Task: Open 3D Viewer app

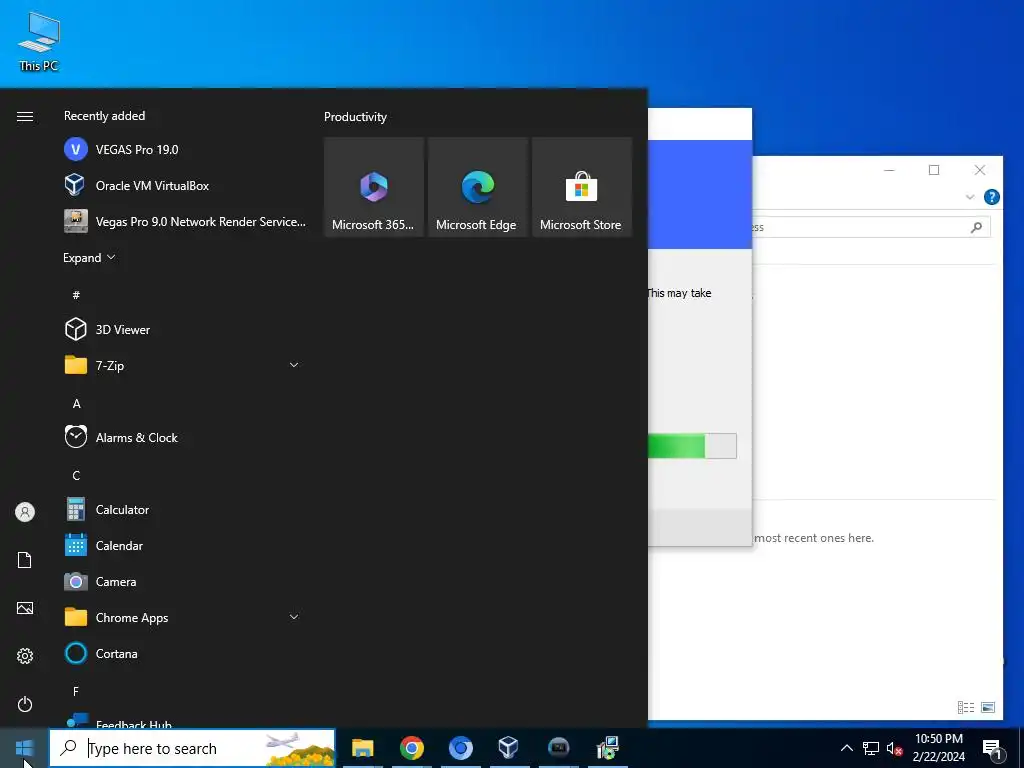Action: 184,330
